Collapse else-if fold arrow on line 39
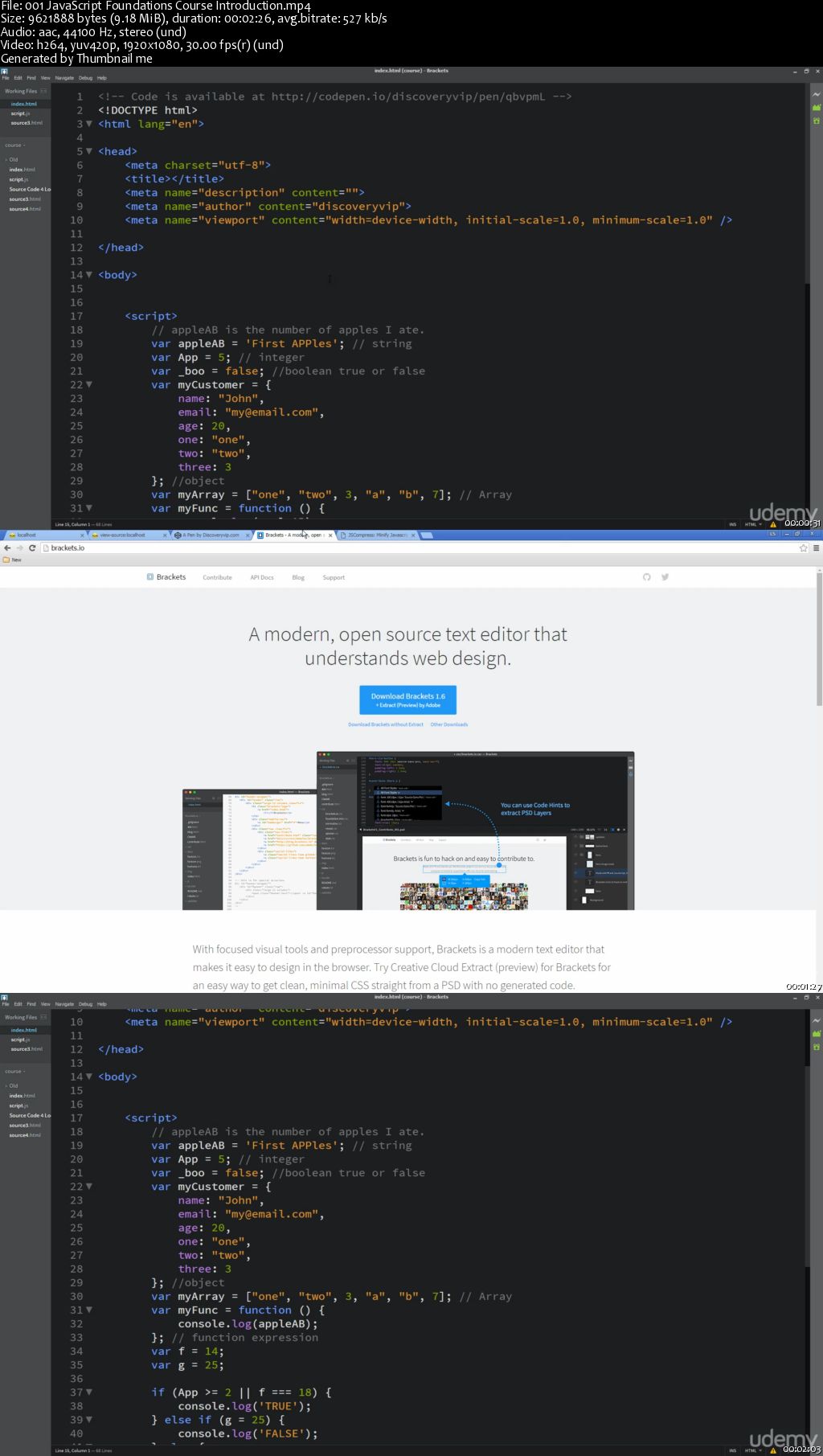823x1456 pixels. point(89,1419)
